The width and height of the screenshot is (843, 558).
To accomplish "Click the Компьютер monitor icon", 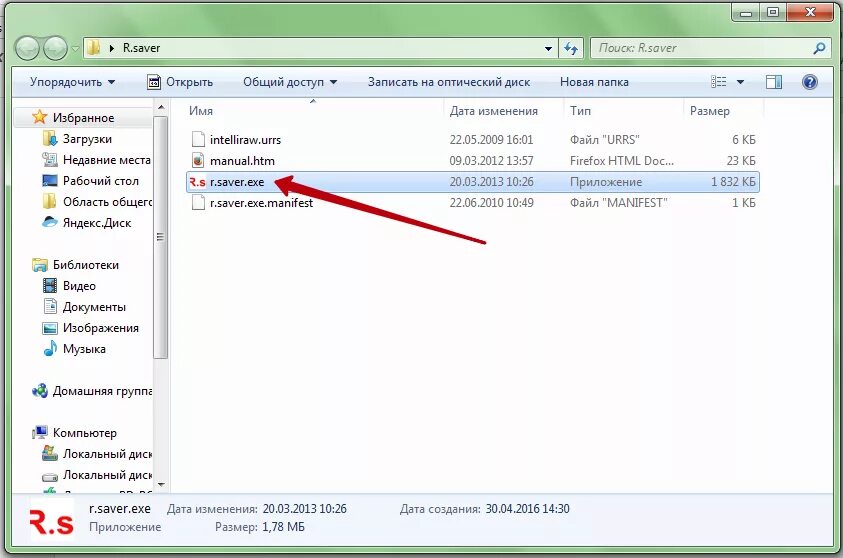I will tap(39, 432).
